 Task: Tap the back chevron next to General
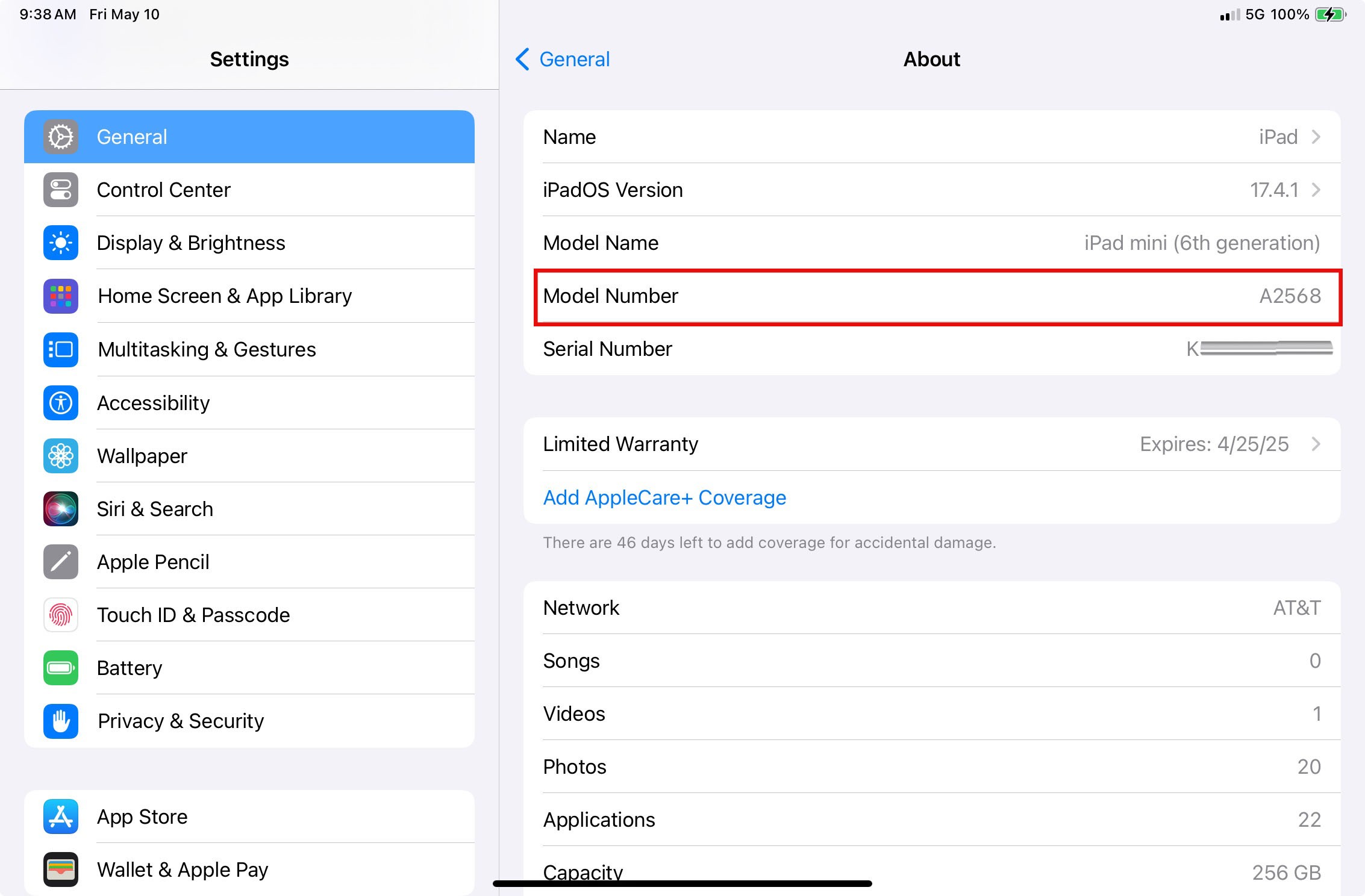pyautogui.click(x=522, y=59)
